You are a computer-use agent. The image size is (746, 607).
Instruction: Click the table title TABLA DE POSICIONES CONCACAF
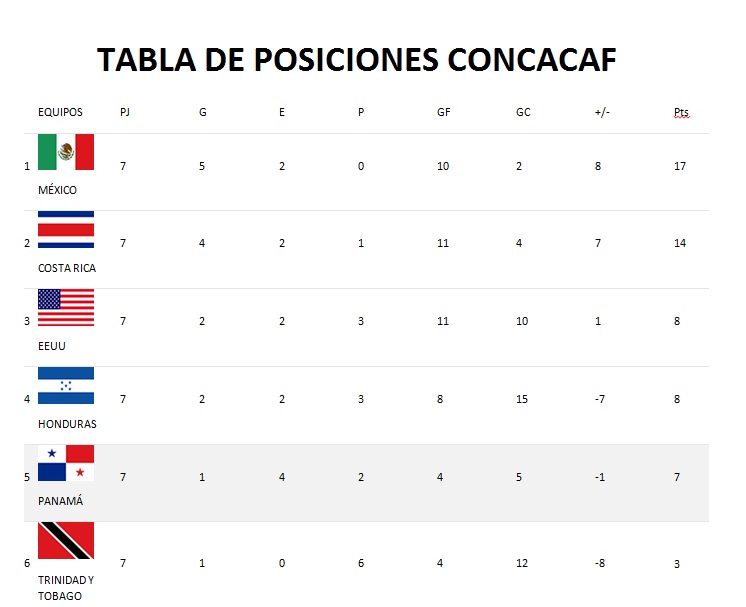357,60
